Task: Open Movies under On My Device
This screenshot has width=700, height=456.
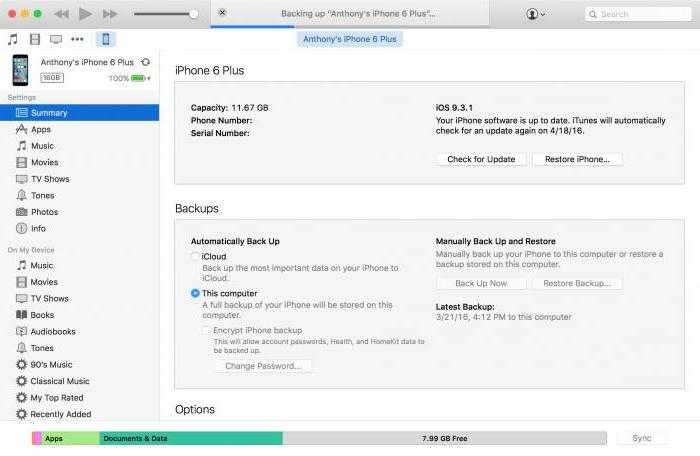Action: pyautogui.click(x=79, y=282)
